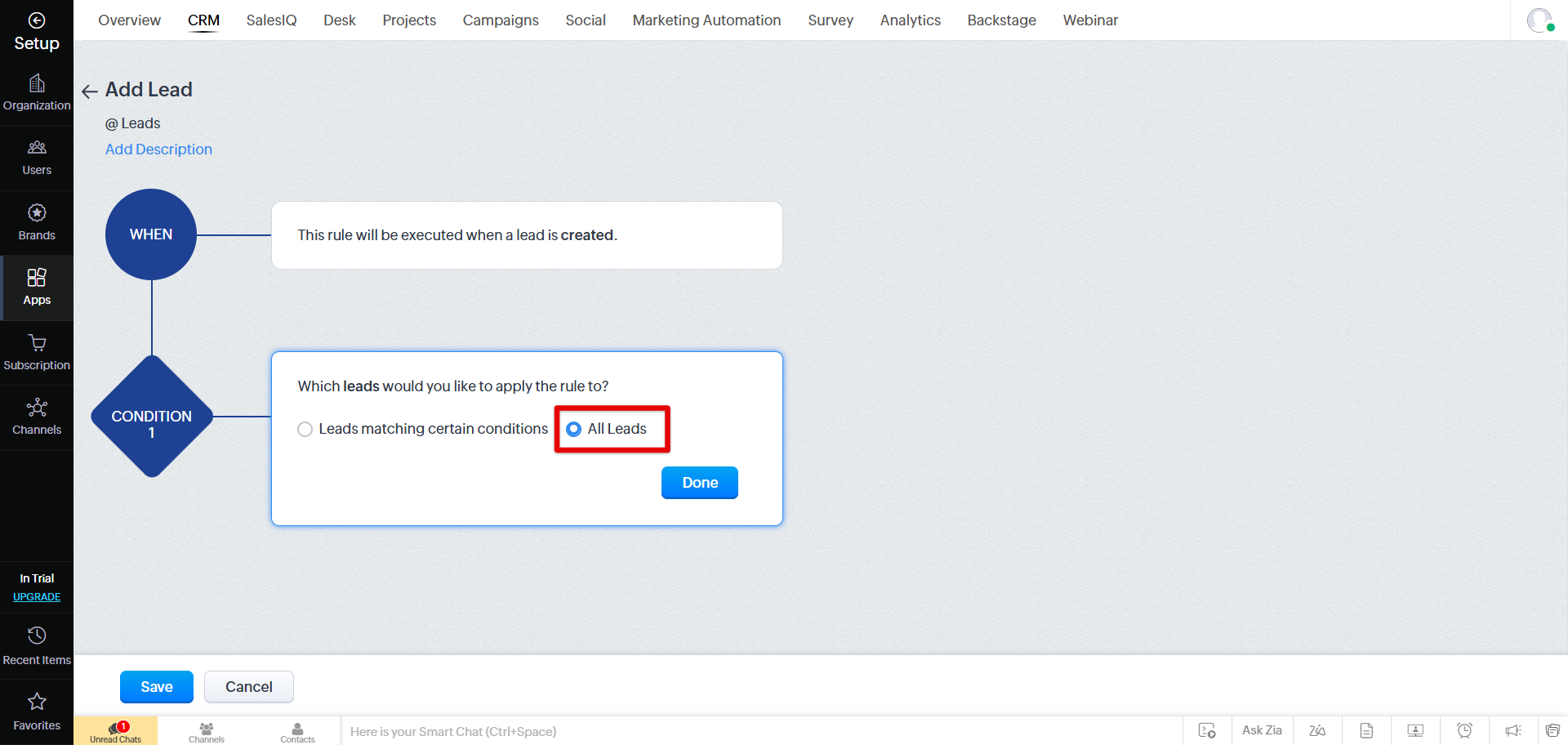Switch to the Marketing Automation tab
The width and height of the screenshot is (1568, 745).
(706, 20)
